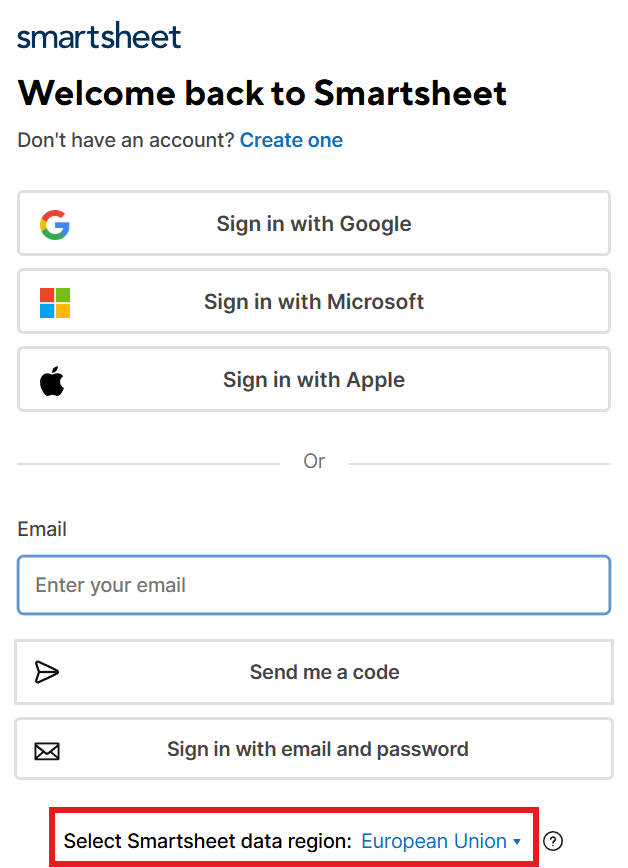Choose Sign in with Microsoft

pos(314,302)
